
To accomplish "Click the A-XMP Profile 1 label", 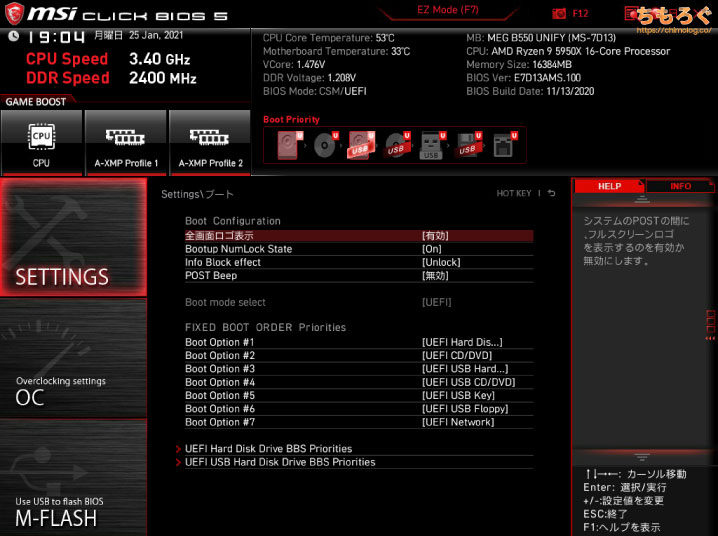I will (x=126, y=163).
